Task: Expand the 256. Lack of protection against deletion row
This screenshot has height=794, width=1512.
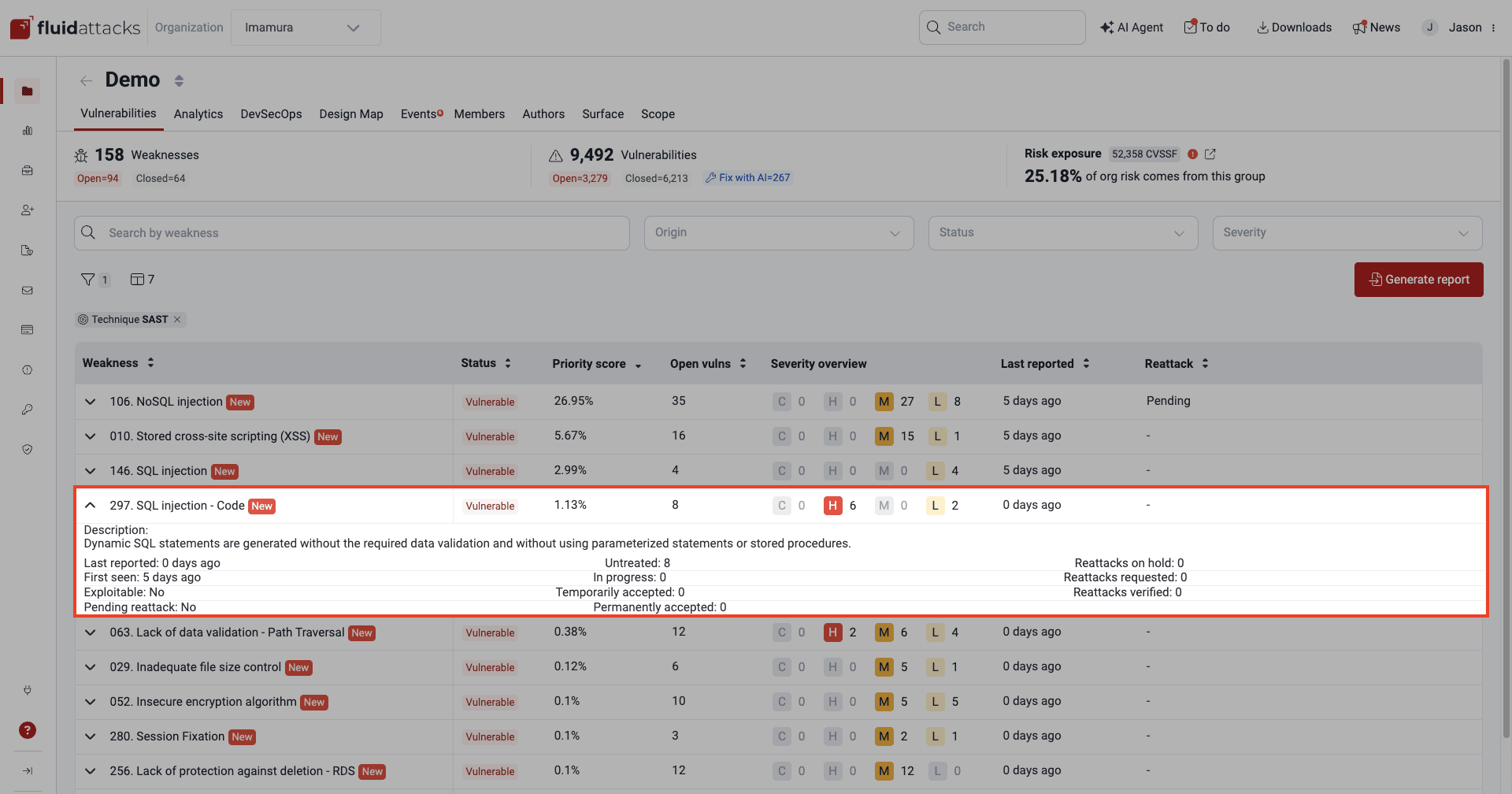Action: click(x=91, y=771)
